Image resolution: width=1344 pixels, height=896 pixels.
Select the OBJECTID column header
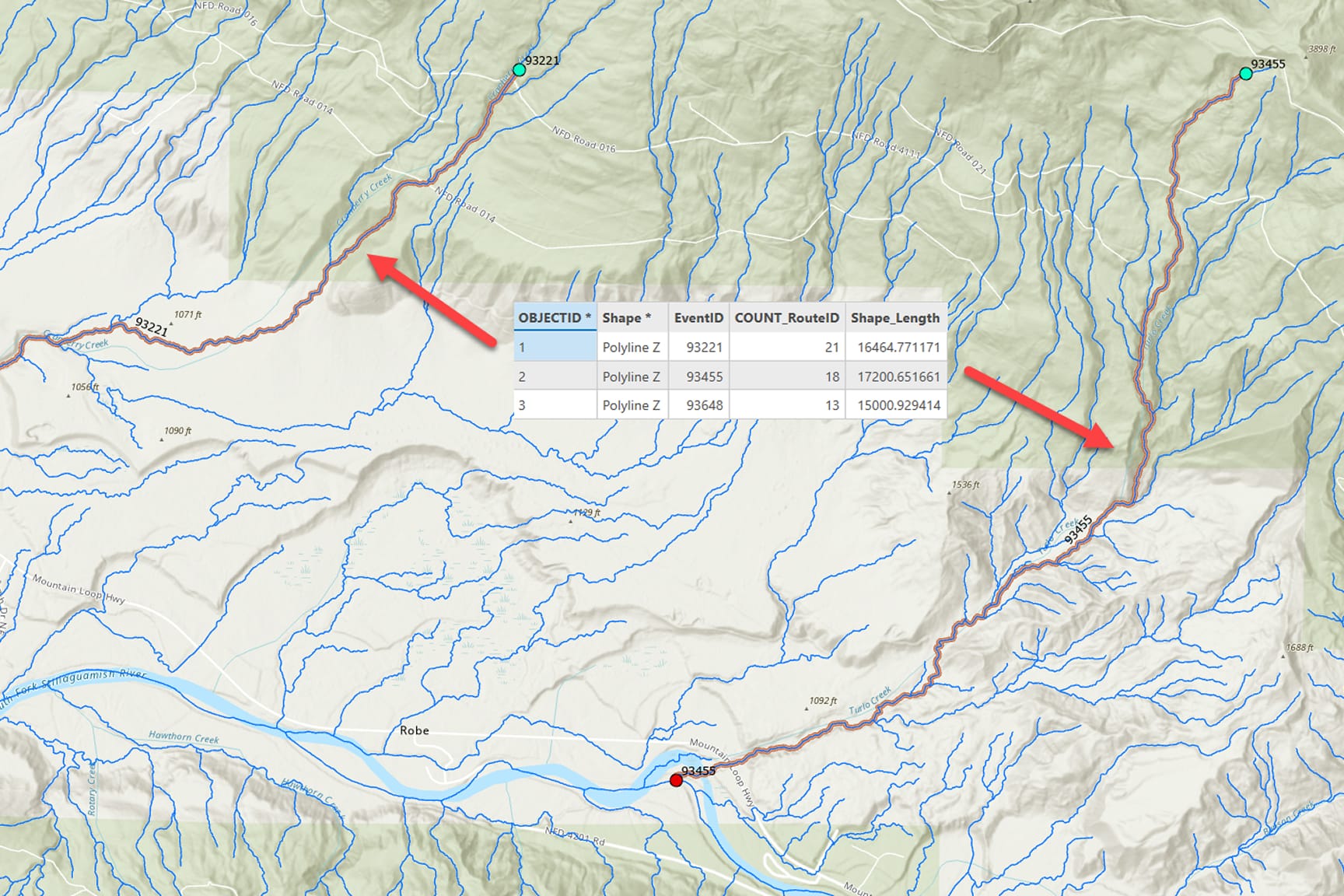555,318
